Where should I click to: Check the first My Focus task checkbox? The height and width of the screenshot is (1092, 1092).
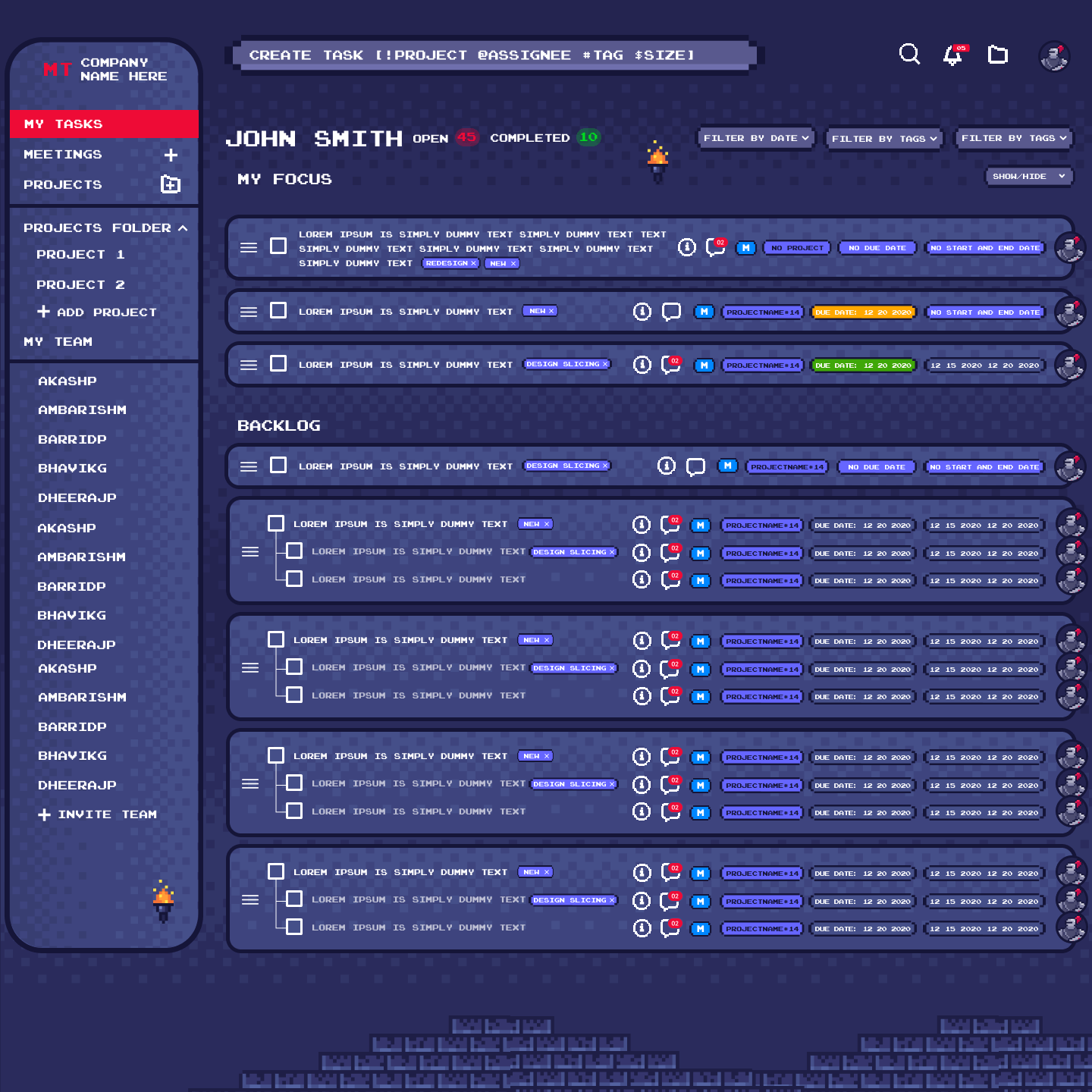[278, 246]
